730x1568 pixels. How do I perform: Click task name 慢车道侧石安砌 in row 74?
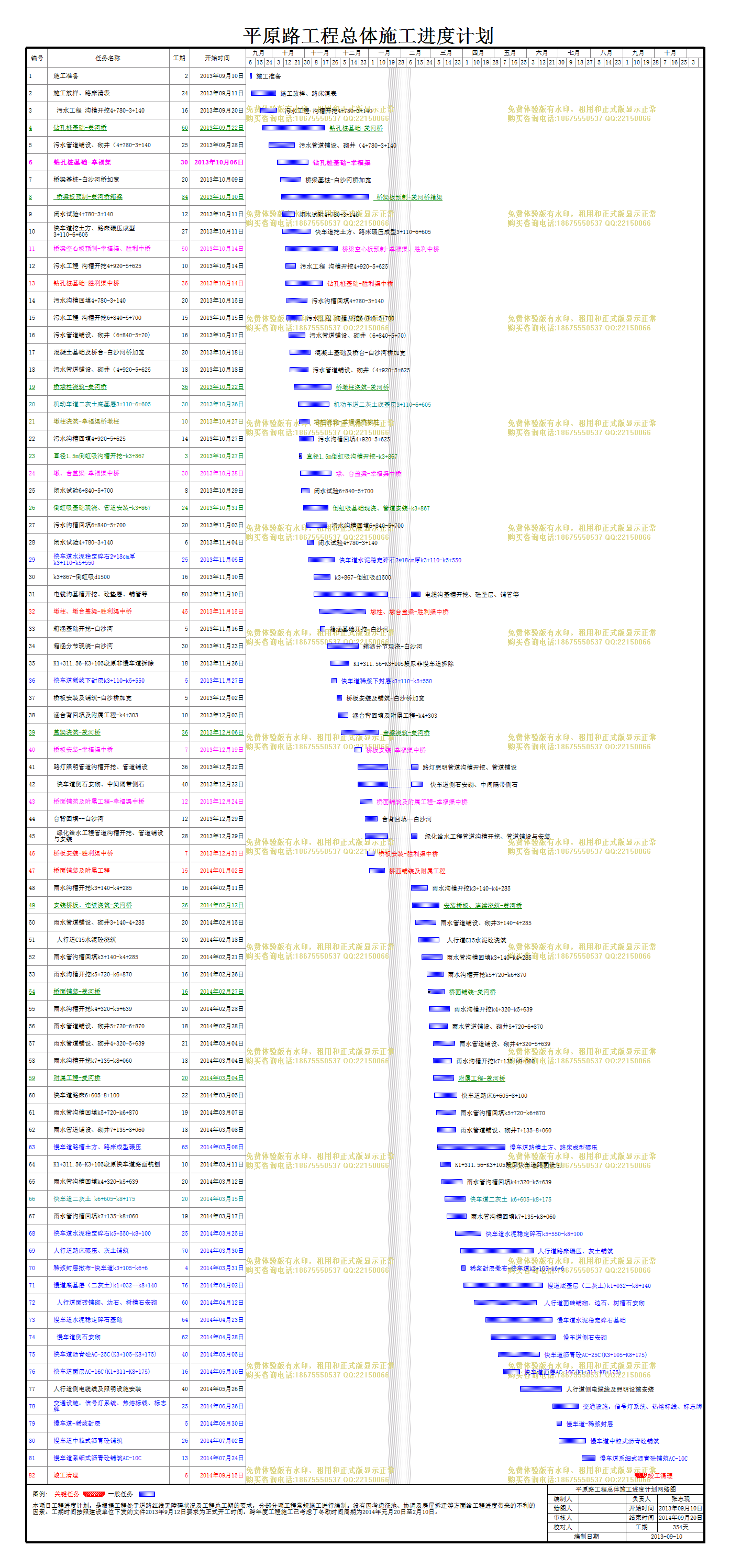[79, 1337]
